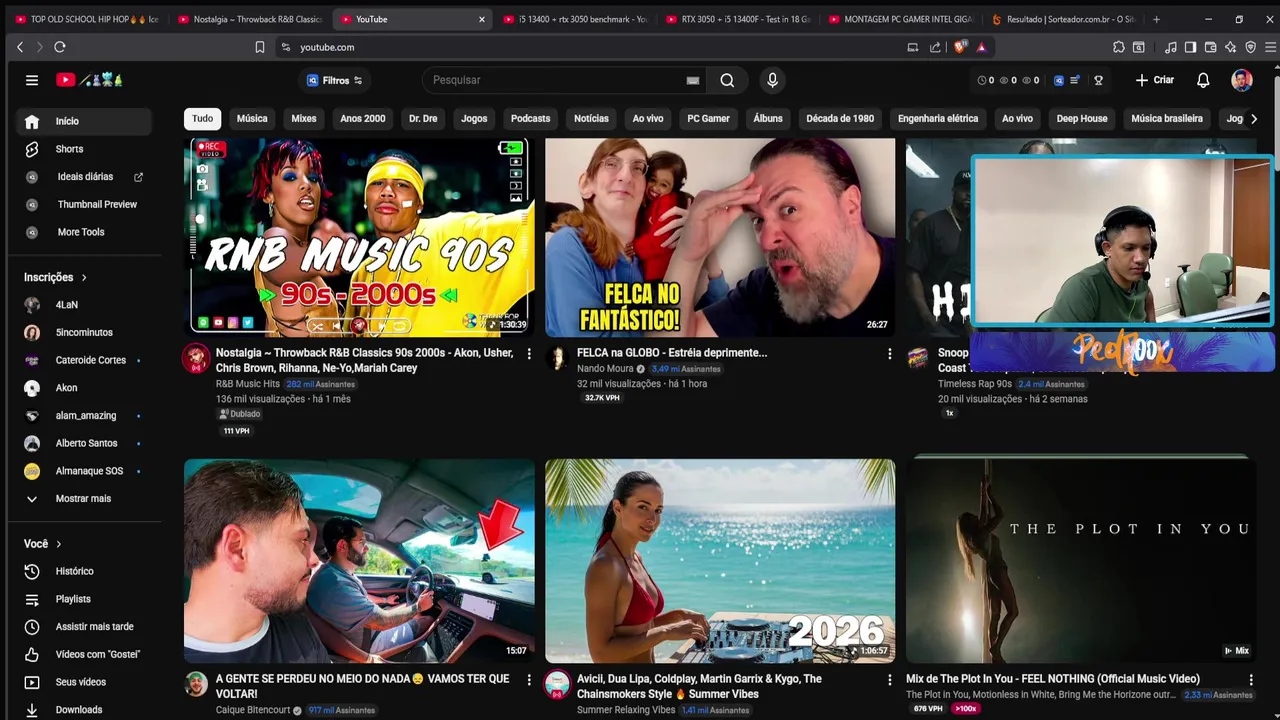
Task: Open YouTube notifications bell
Action: click(x=1203, y=80)
